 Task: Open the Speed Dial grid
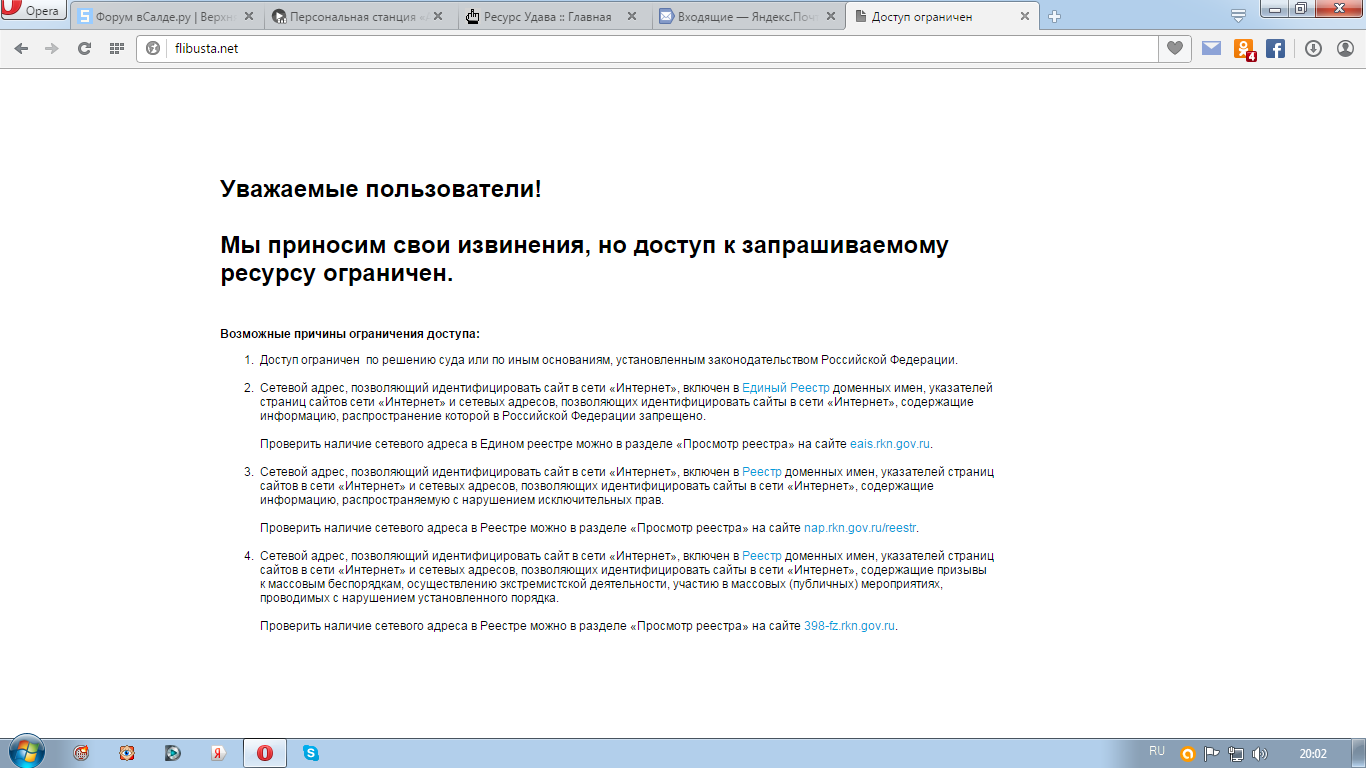(x=116, y=48)
